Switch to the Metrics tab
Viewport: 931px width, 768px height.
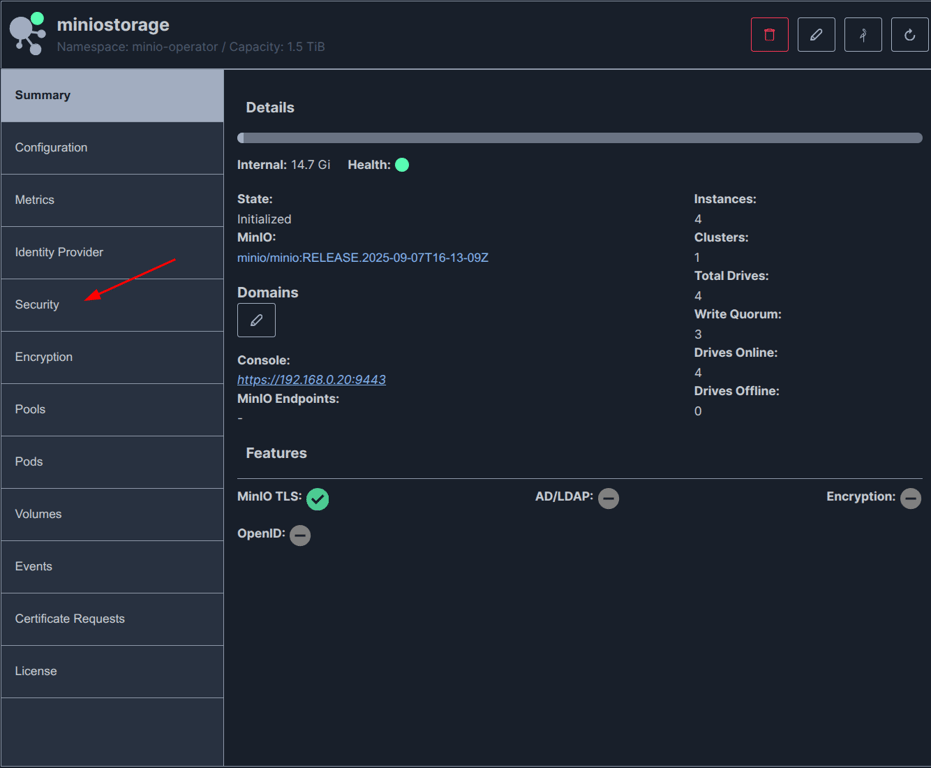pos(112,200)
